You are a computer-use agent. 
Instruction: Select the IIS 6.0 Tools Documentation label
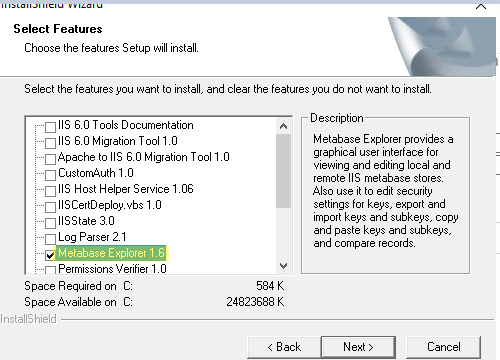pos(126,125)
